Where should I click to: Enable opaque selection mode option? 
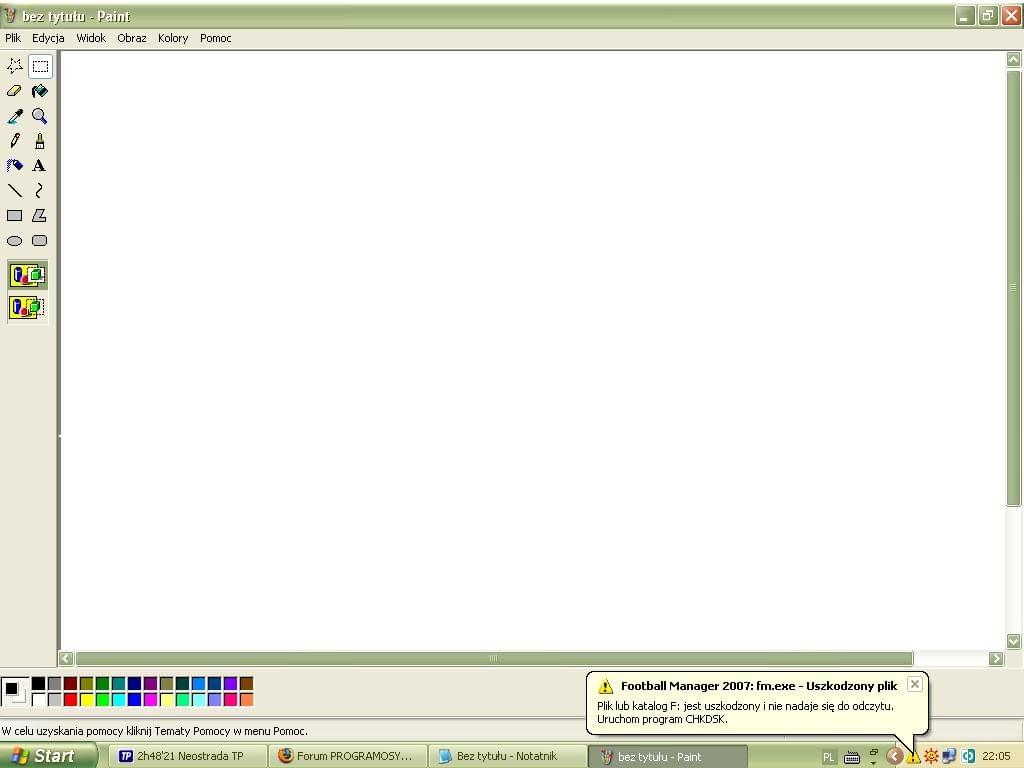tap(27, 275)
